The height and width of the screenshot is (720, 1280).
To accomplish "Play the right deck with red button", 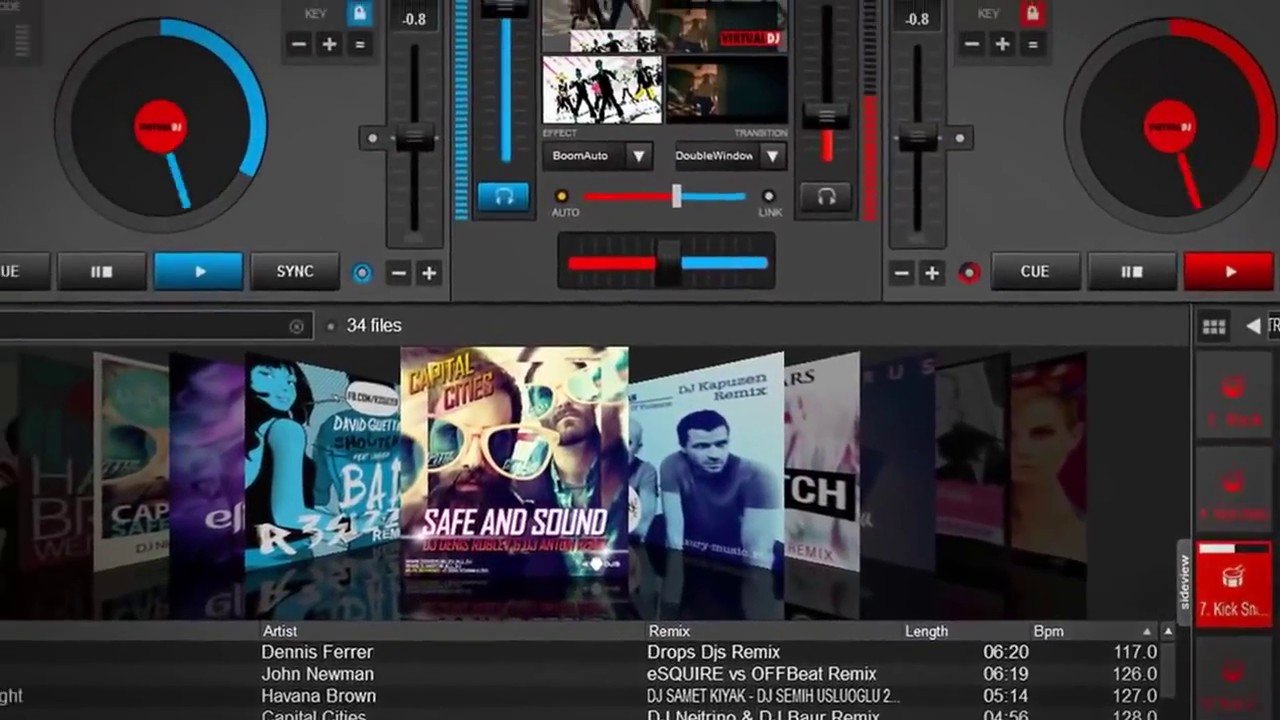I will pyautogui.click(x=1229, y=271).
